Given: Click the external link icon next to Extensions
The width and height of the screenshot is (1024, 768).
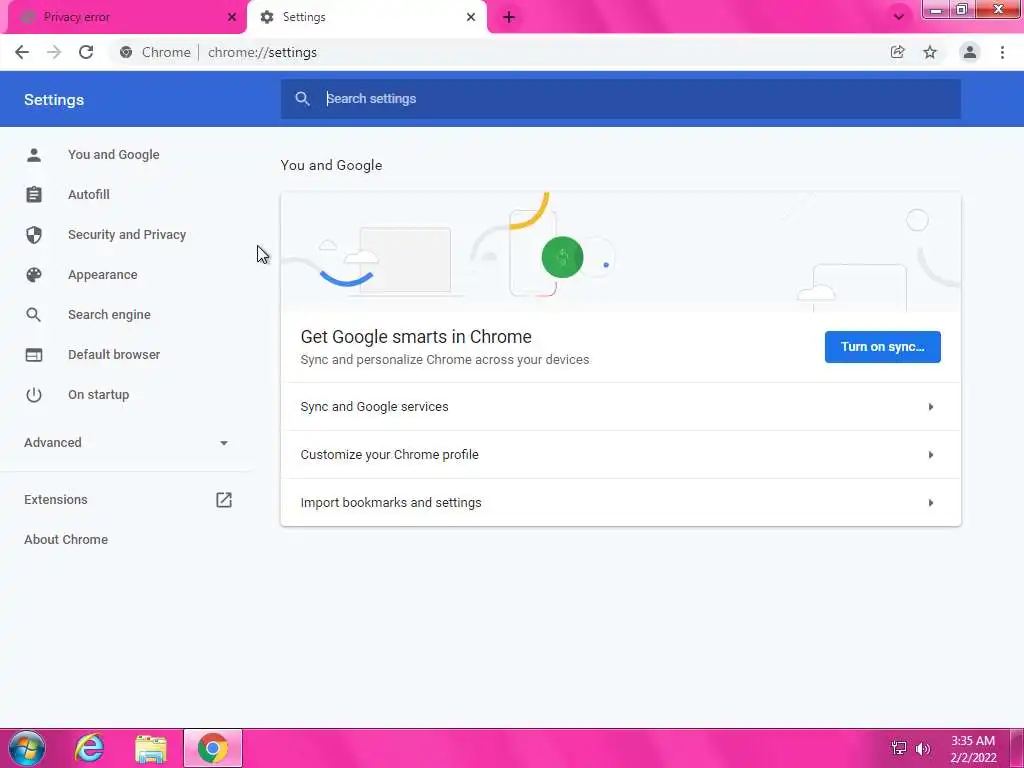Looking at the screenshot, I should pos(224,500).
